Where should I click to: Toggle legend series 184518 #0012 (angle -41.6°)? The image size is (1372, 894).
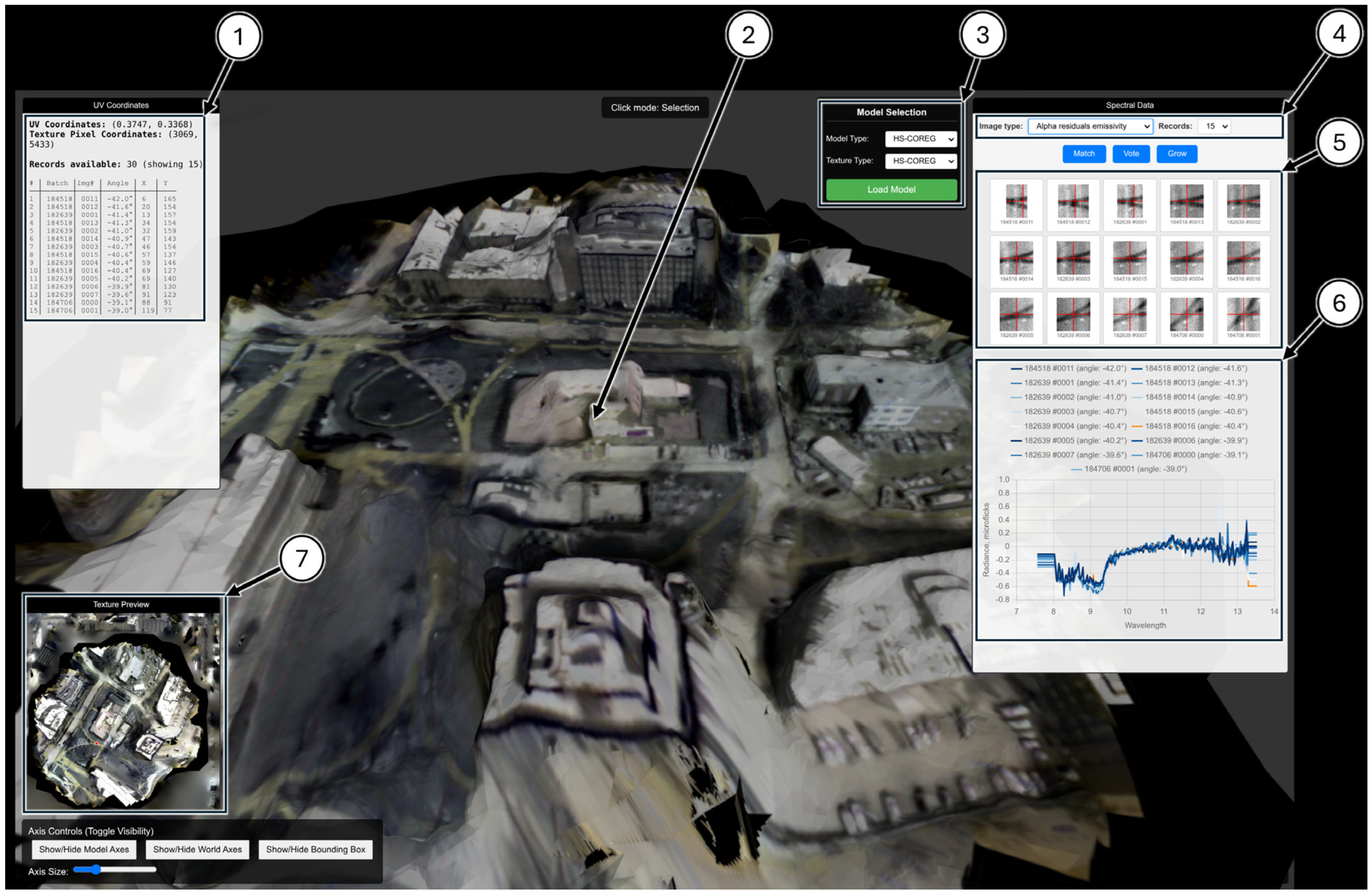[1190, 368]
